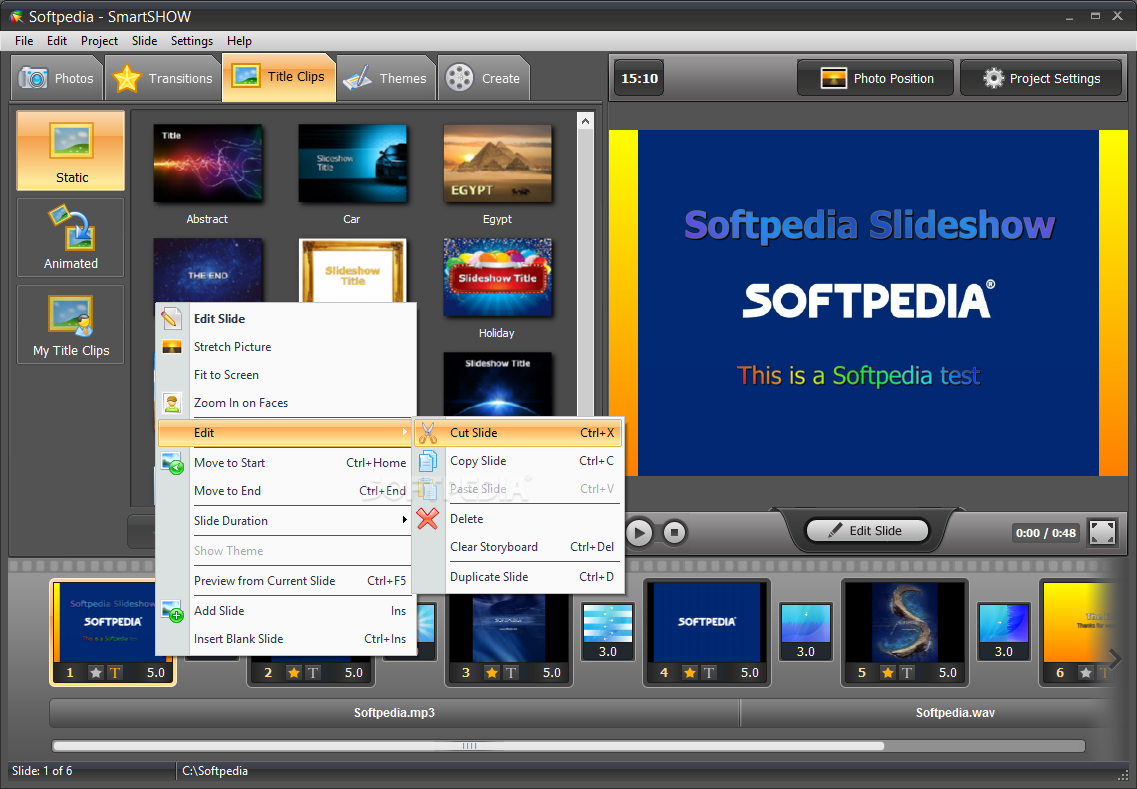Choose Insert Blank Slide
This screenshot has width=1137, height=789.
tap(286, 639)
